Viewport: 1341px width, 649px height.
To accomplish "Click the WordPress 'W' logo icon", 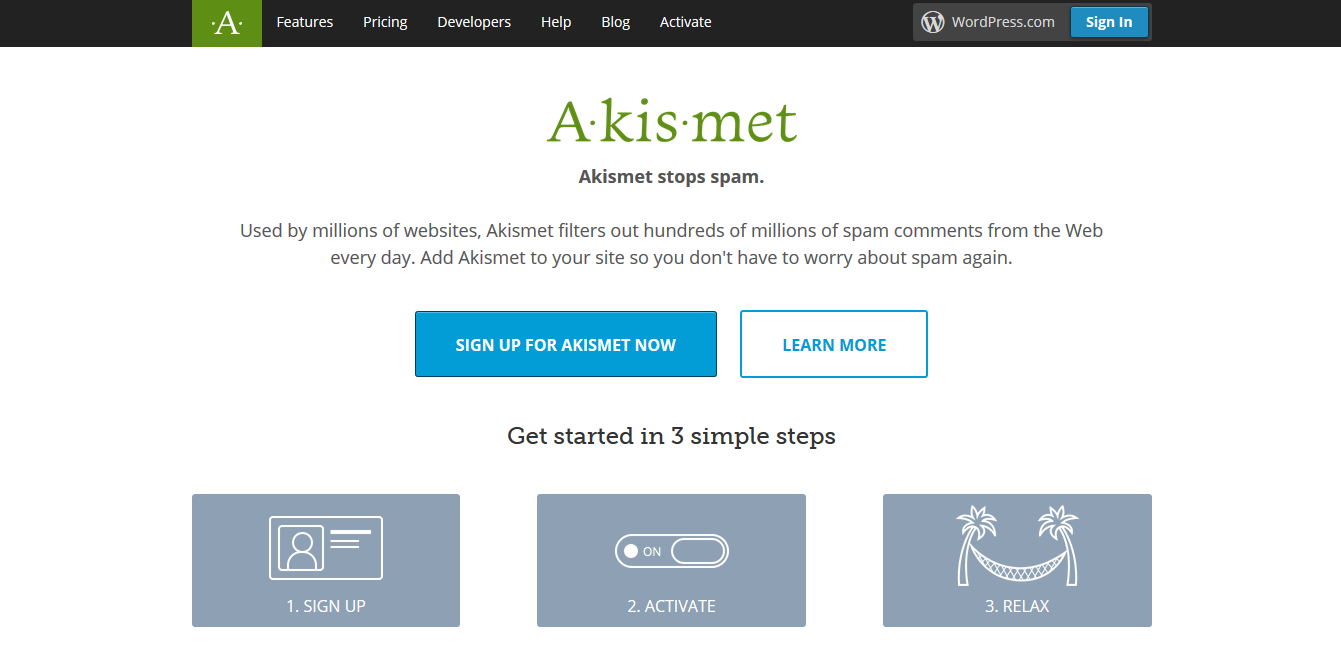I will pyautogui.click(x=933, y=22).
